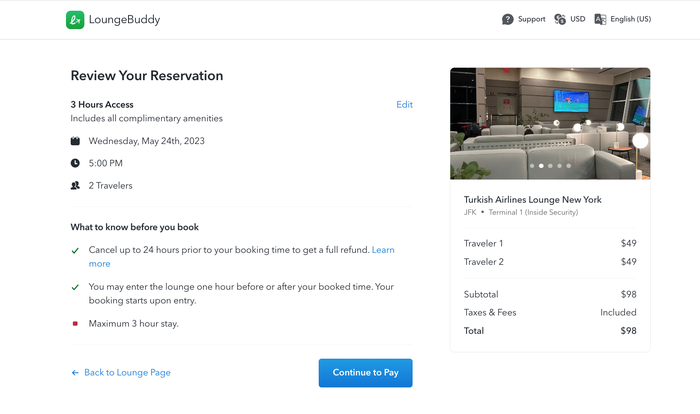This screenshot has height=414, width=700.
Task: Click the LoungeBuddy green logo icon
Action: [75, 20]
